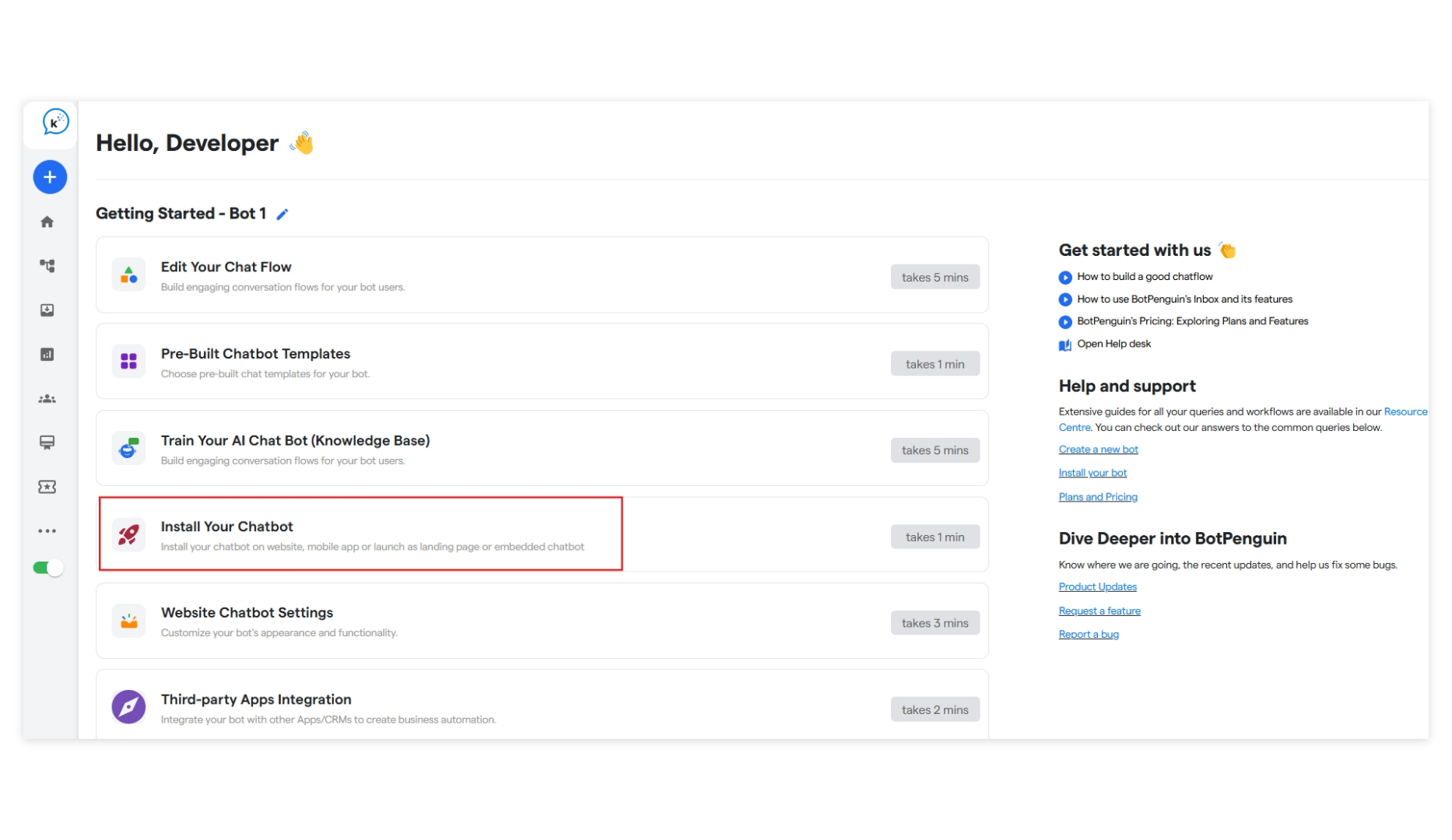This screenshot has width=1452, height=840.
Task: Toggle the green sidebar switch
Action: coord(48,568)
